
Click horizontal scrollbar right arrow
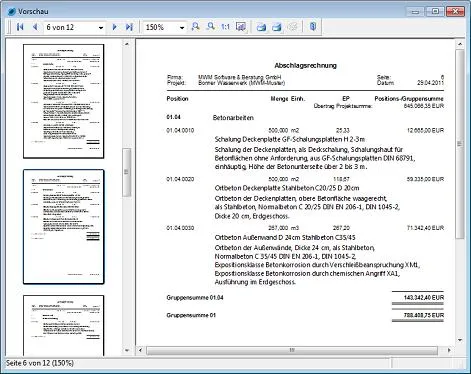pyautogui.click(x=449, y=350)
